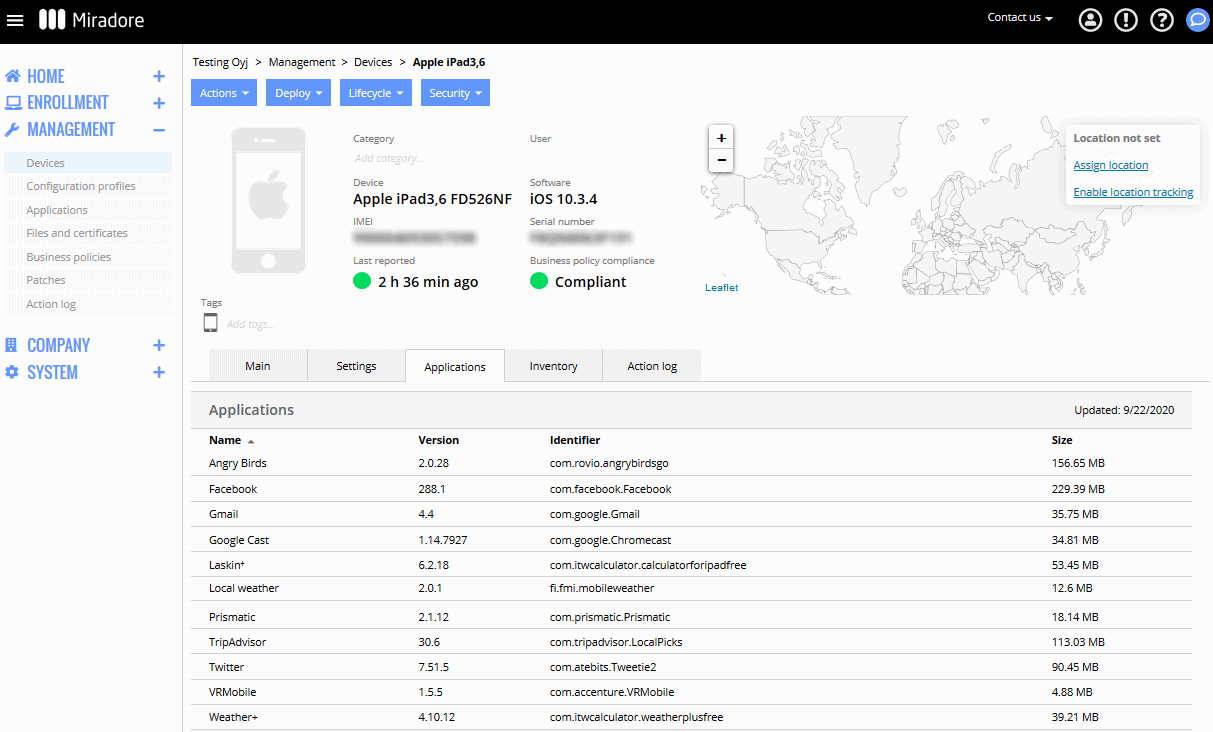Click the green Compliant status dot

tap(539, 281)
